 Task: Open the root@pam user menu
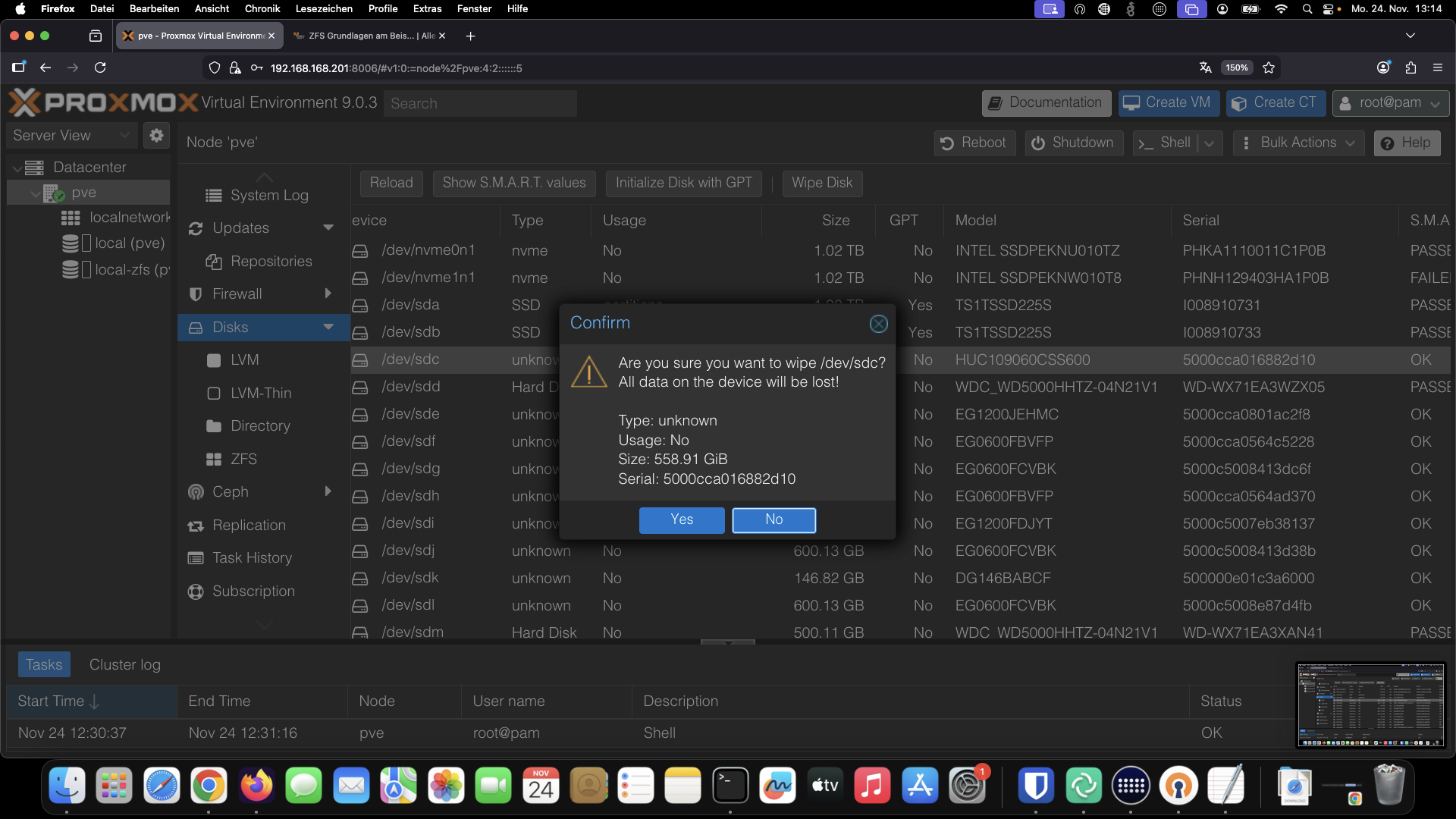(x=1390, y=103)
